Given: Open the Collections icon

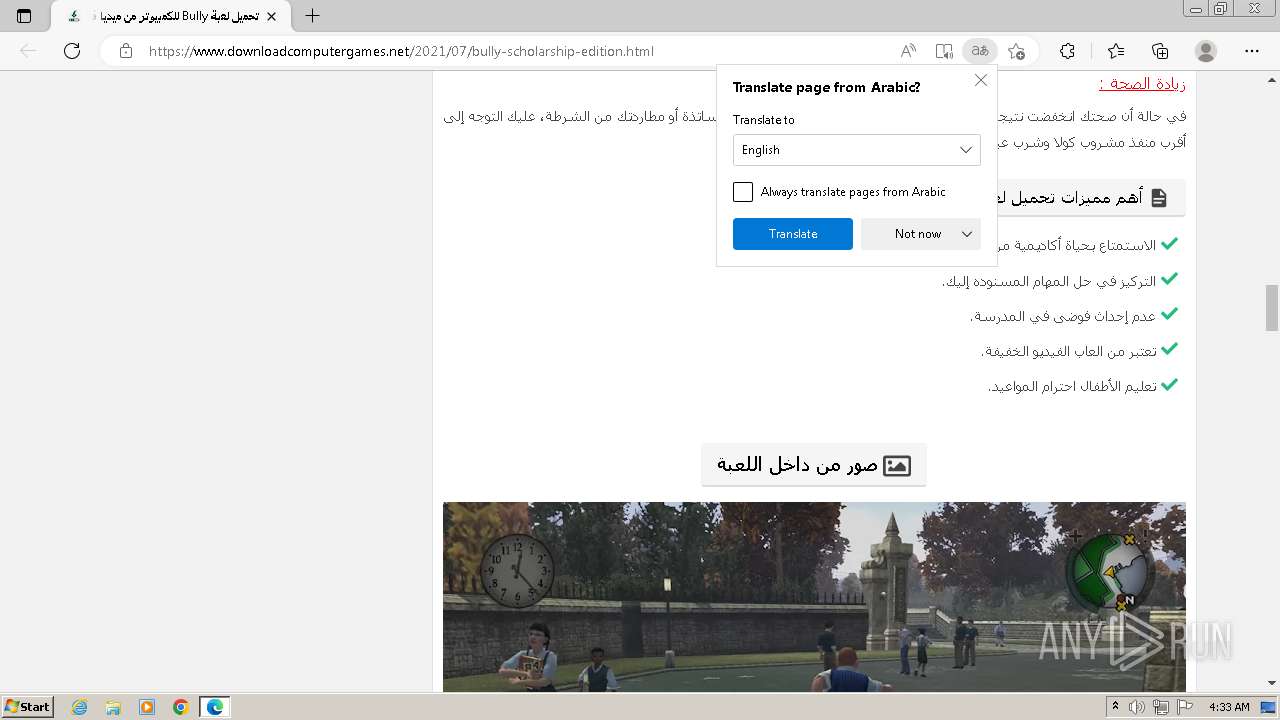Looking at the screenshot, I should pyautogui.click(x=1160, y=51).
